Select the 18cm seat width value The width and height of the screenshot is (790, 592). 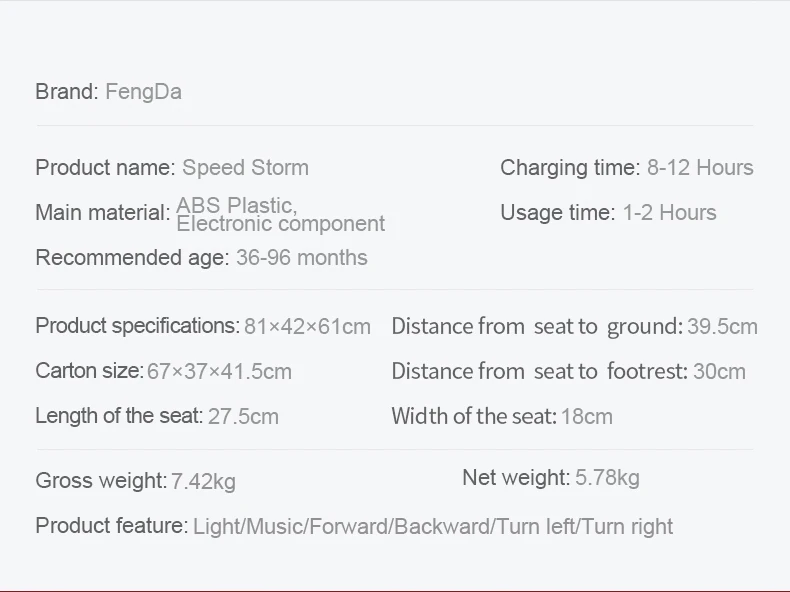coord(587,417)
